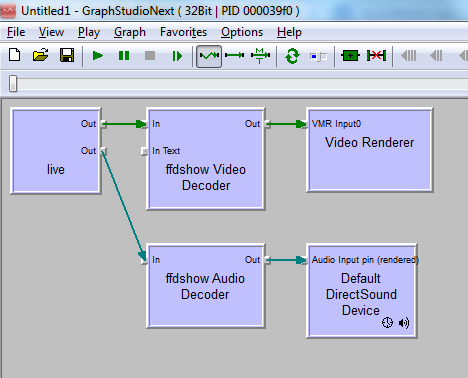Open the Graph menu
Viewport: 468px width, 378px height.
pyautogui.click(x=130, y=32)
